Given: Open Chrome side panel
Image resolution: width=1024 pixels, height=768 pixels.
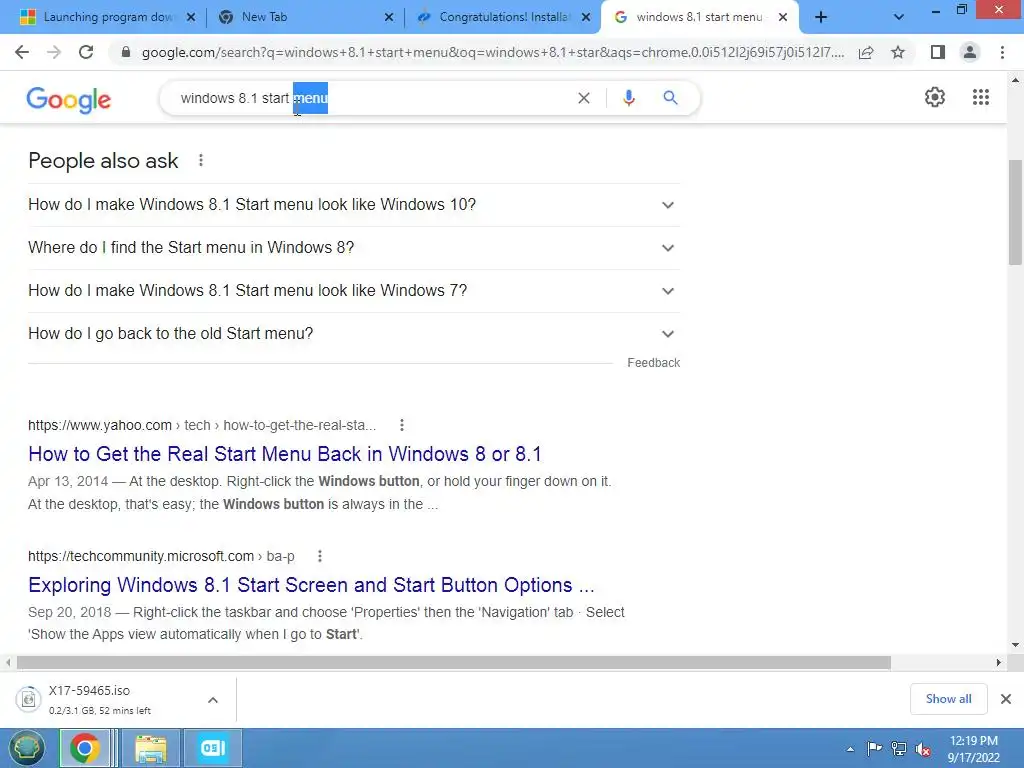Looking at the screenshot, I should [x=938, y=52].
